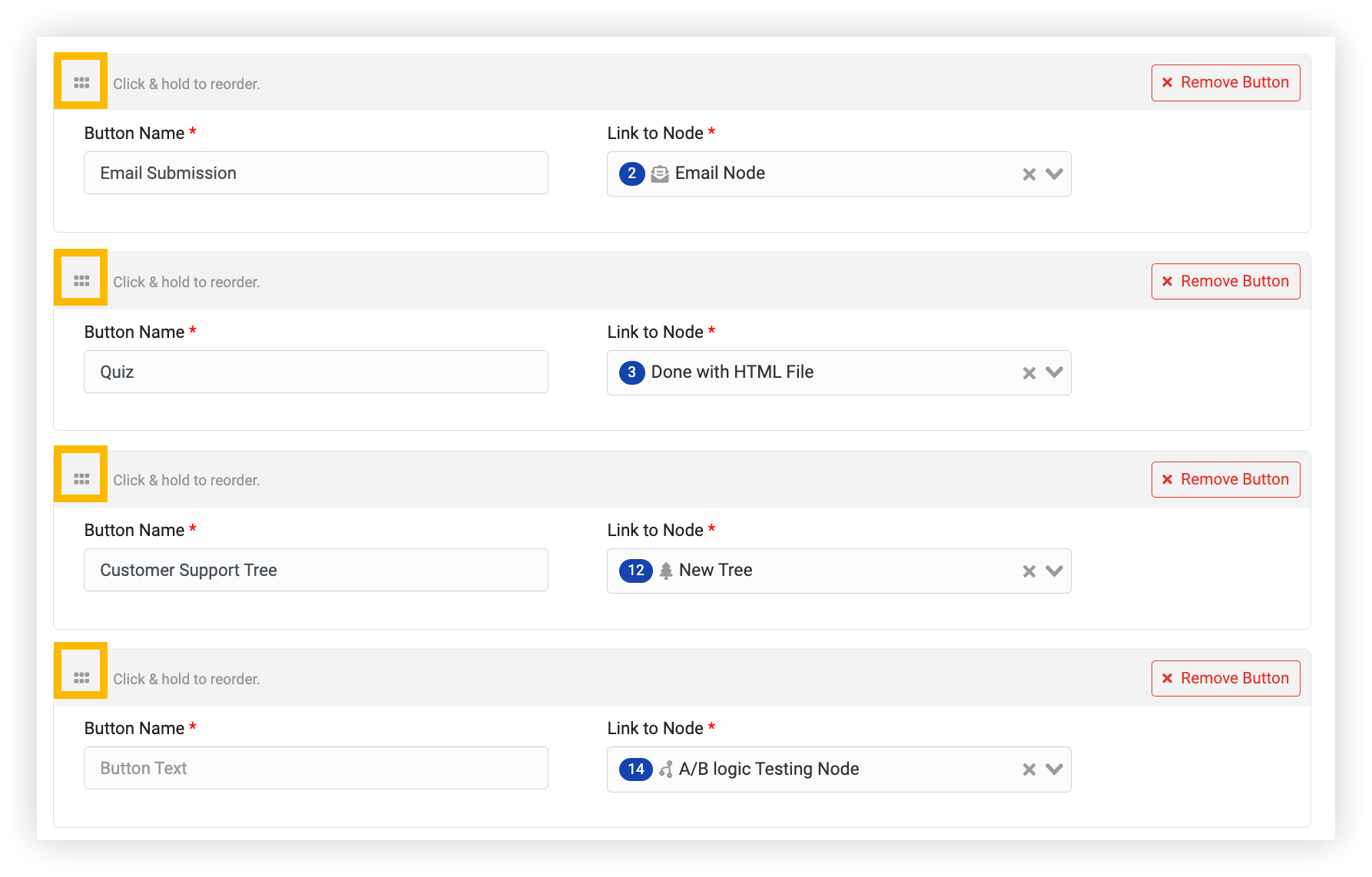This screenshot has width=1372, height=877.
Task: Clear the Email Node selection
Action: 1029,174
